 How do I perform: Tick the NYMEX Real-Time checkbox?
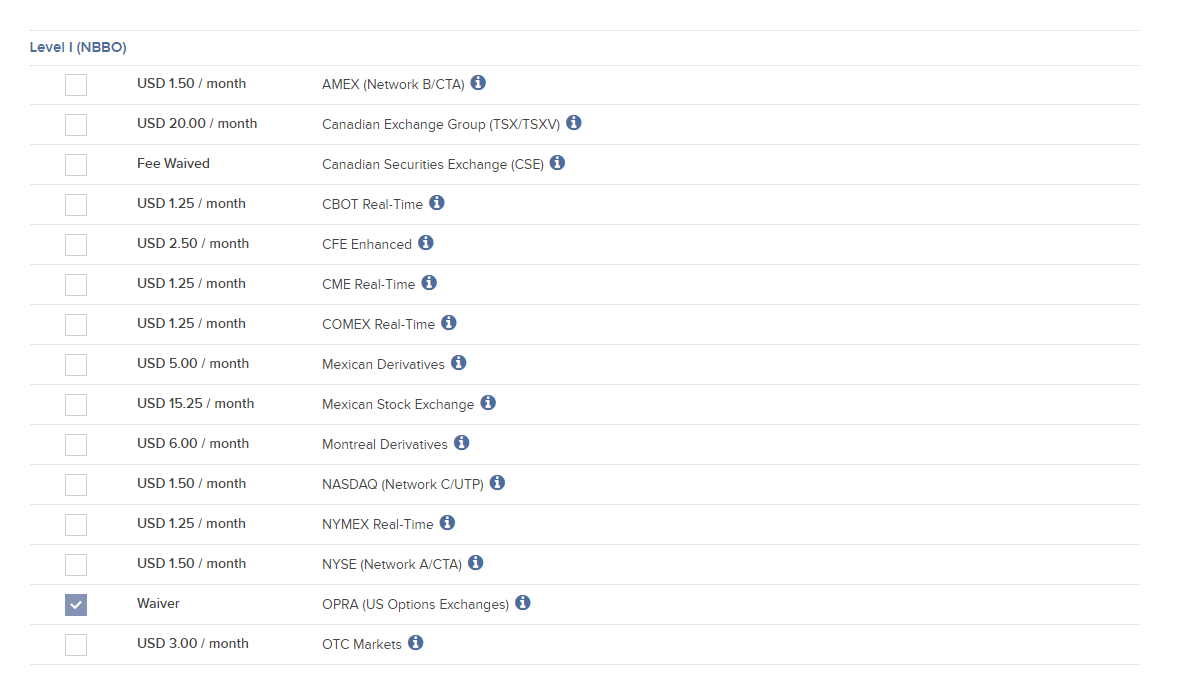pyautogui.click(x=75, y=524)
